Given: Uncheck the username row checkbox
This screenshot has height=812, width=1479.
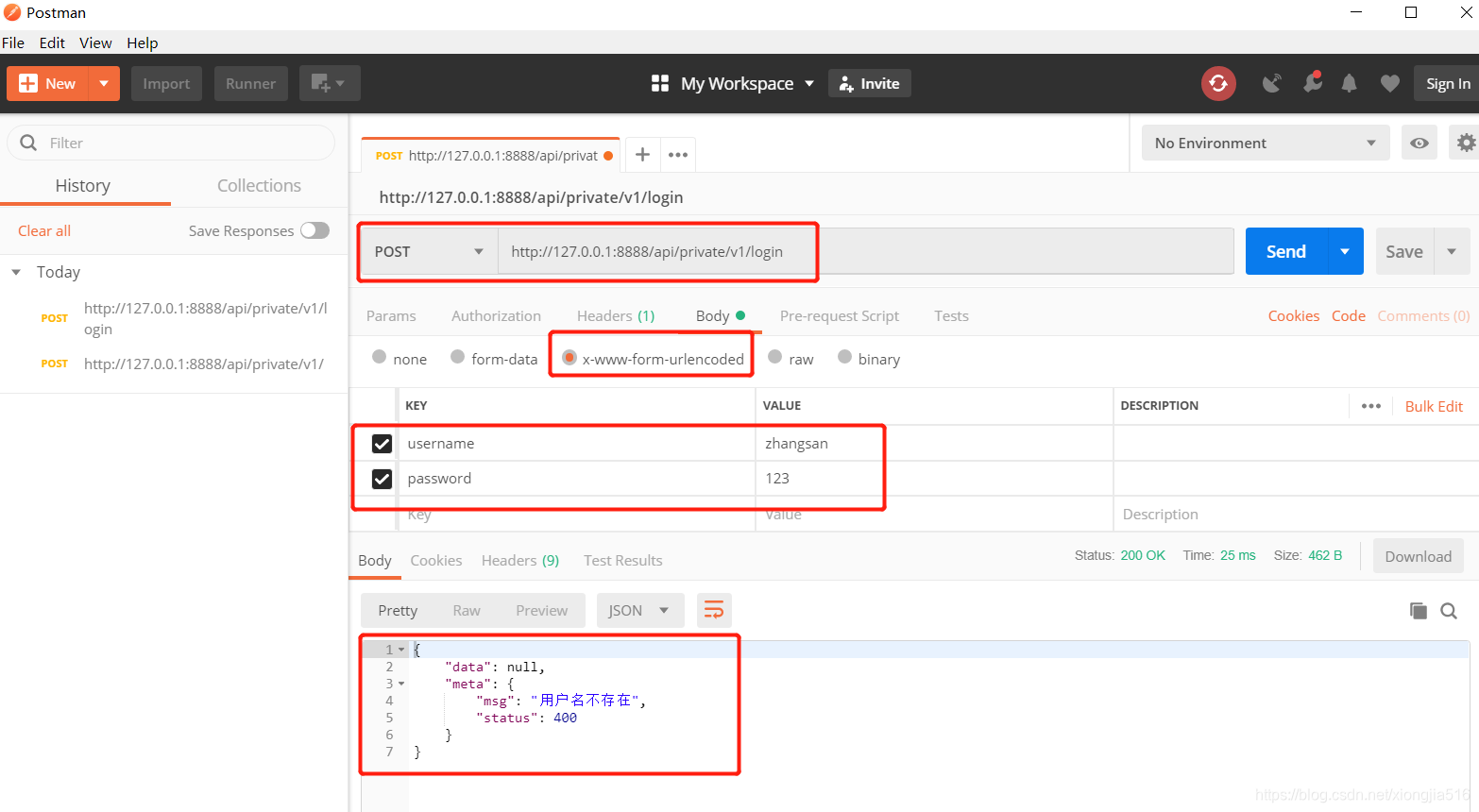Looking at the screenshot, I should pos(382,444).
